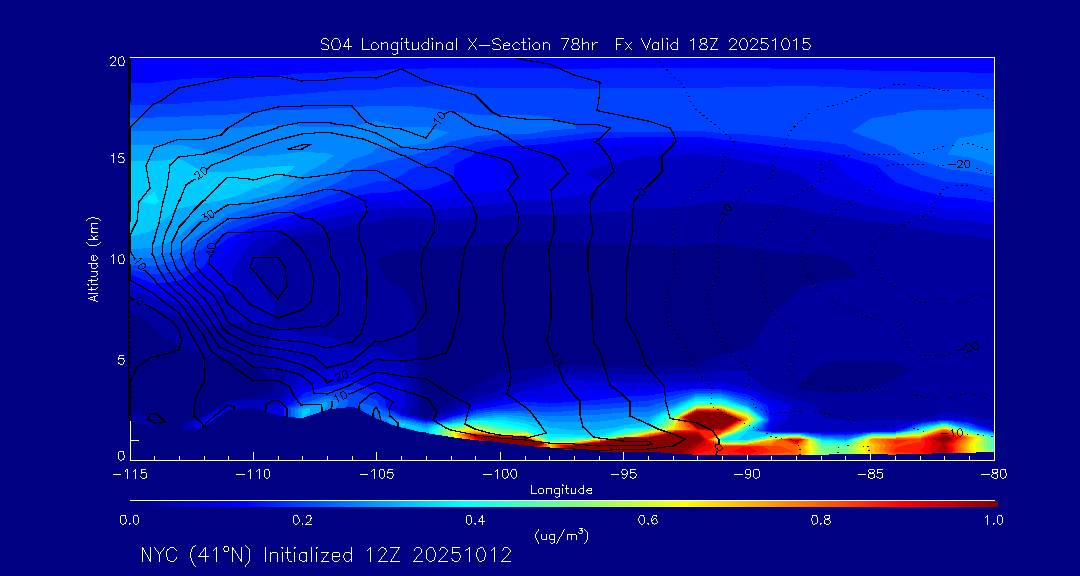Pick the 0.6 value label on colorbar
Image resolution: width=1080 pixels, height=576 pixels.
pyautogui.click(x=648, y=520)
